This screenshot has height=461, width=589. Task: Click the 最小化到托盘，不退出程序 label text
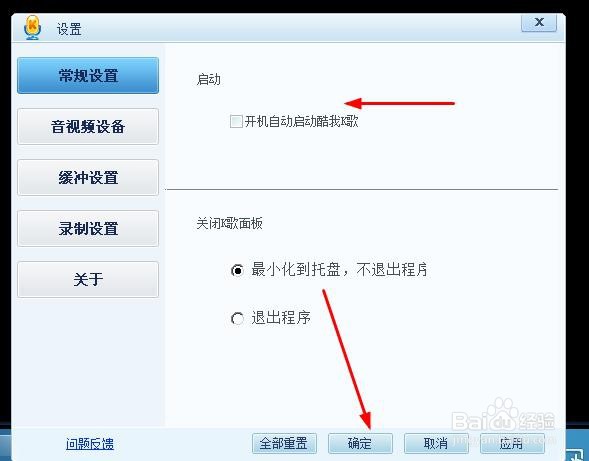[339, 269]
